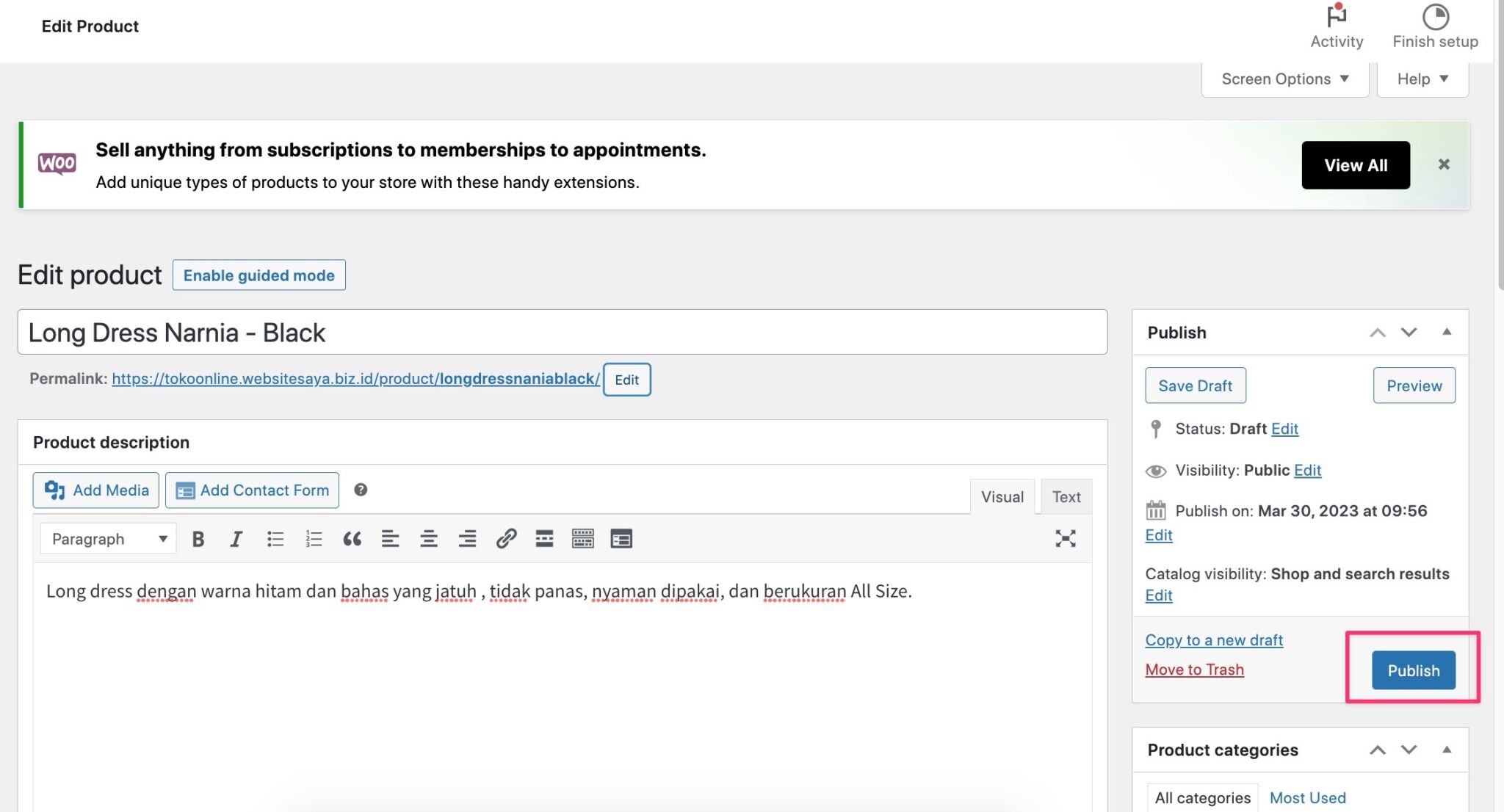Apply blockquote formatting
The image size is (1504, 812).
coord(352,538)
